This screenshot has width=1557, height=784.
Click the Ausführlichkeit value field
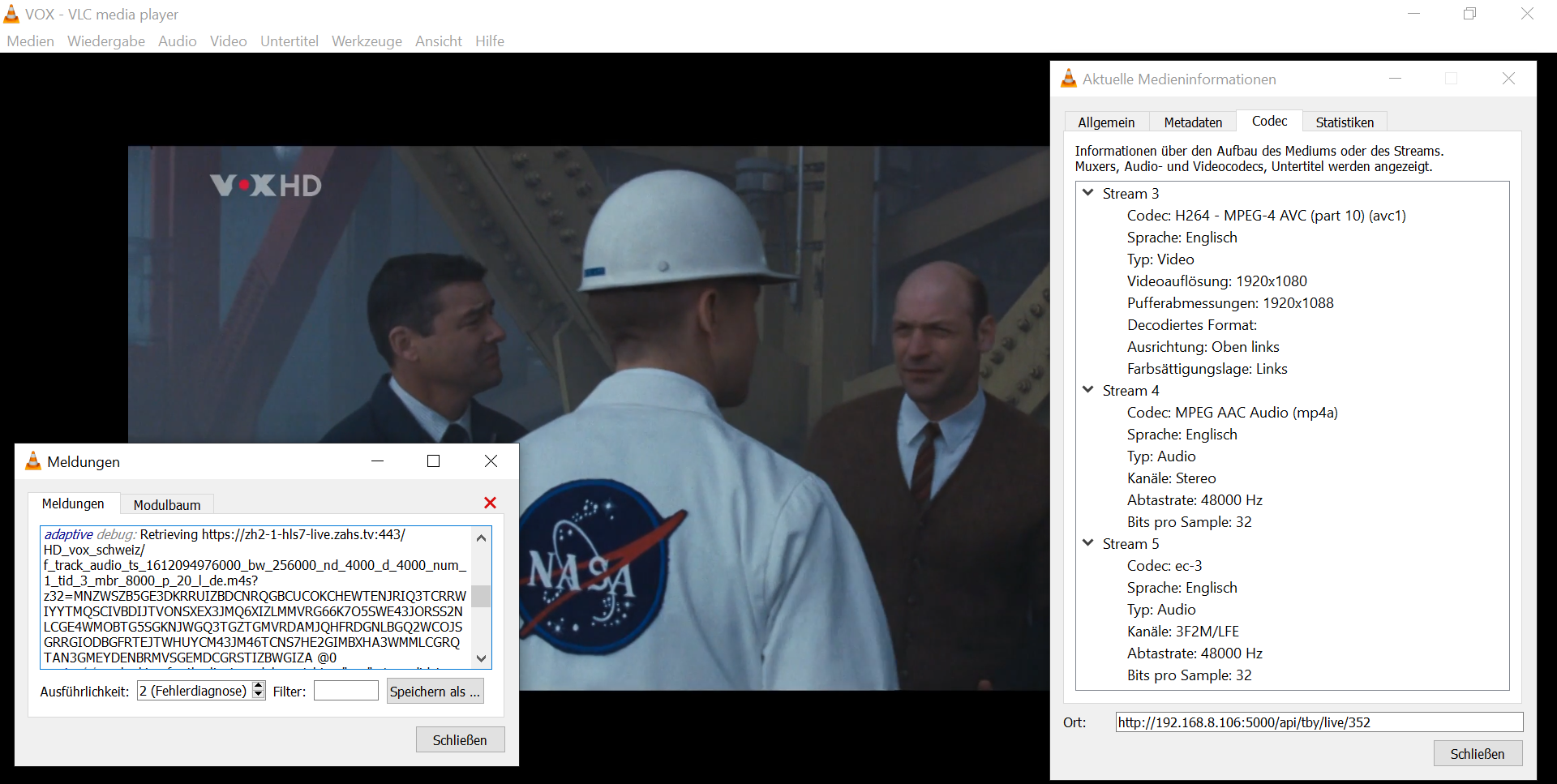click(195, 691)
